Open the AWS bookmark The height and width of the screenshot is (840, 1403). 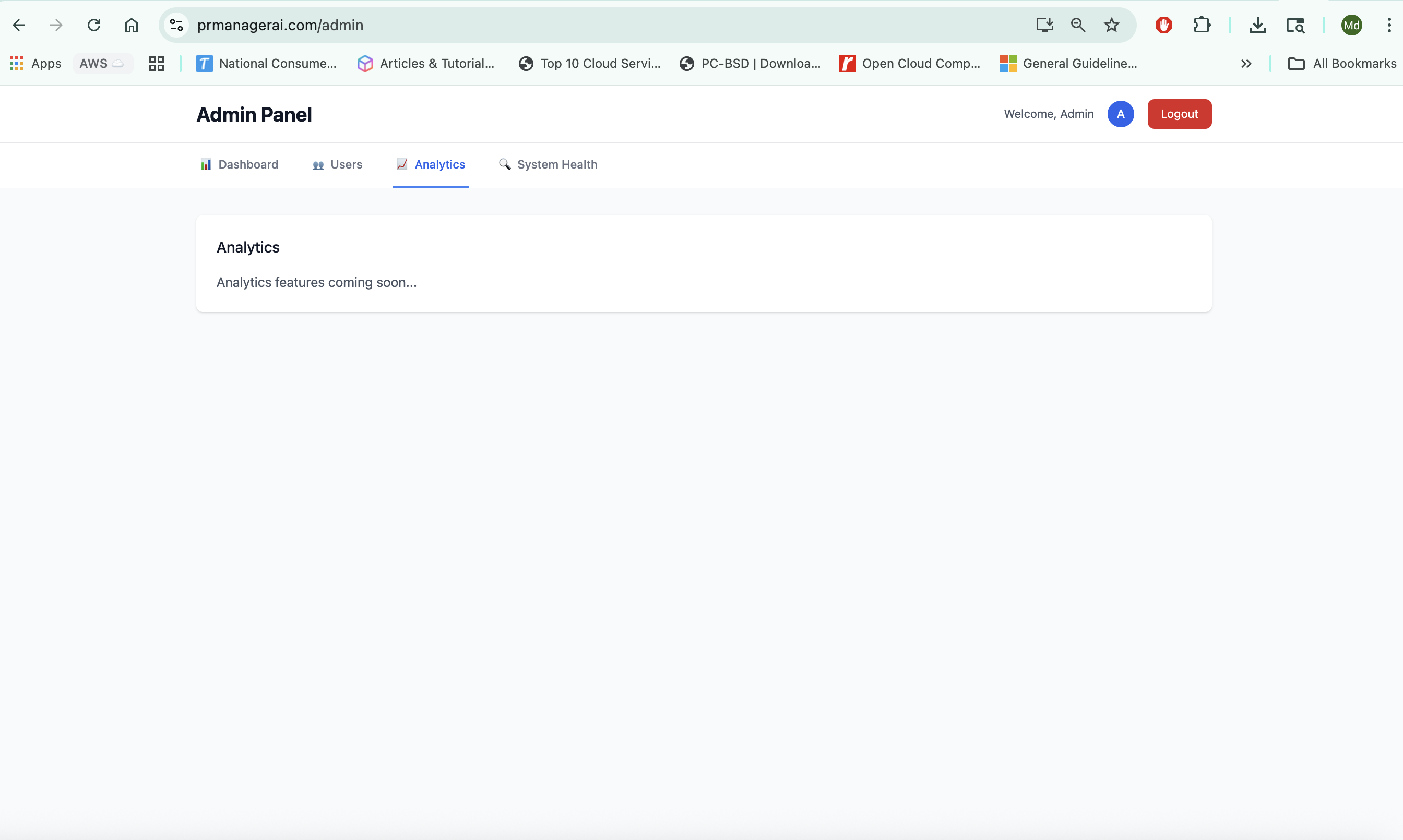102,64
